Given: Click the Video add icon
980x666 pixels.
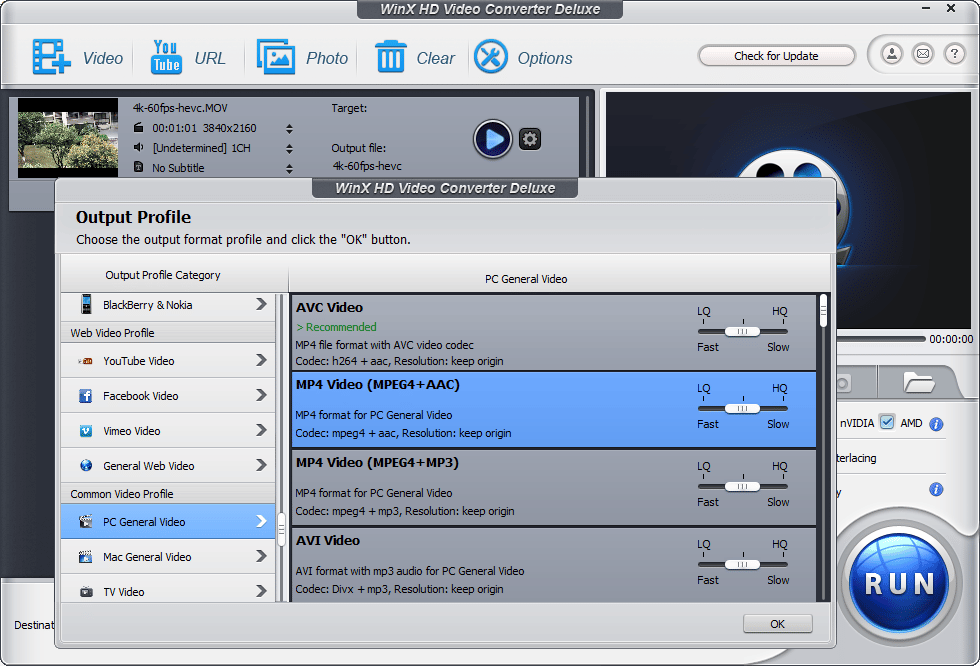Looking at the screenshot, I should (51, 57).
